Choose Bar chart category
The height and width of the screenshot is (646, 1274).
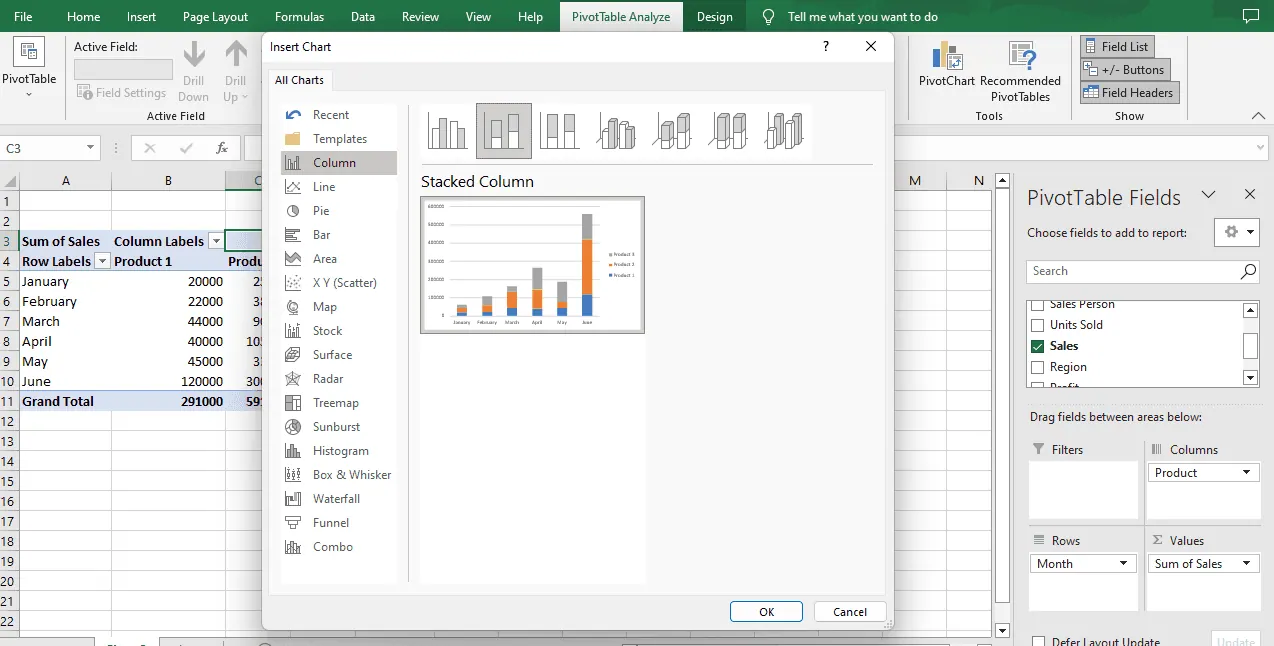(x=339, y=235)
